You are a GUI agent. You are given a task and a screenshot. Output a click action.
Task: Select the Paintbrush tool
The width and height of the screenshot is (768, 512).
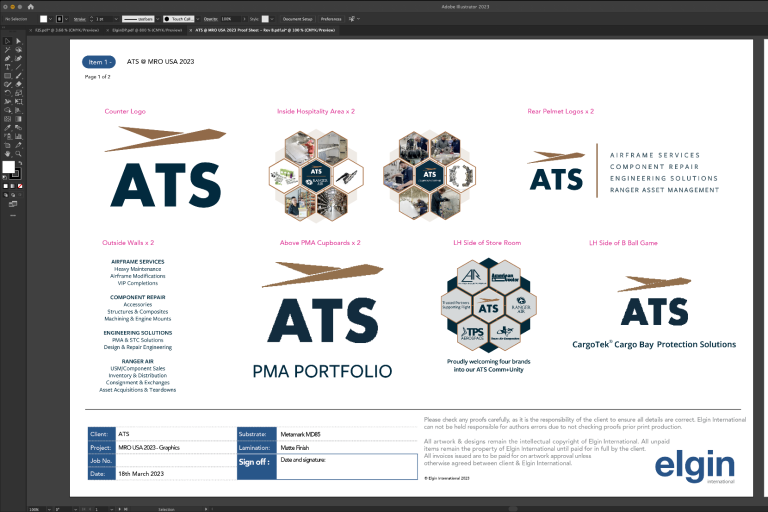pyautogui.click(x=18, y=75)
